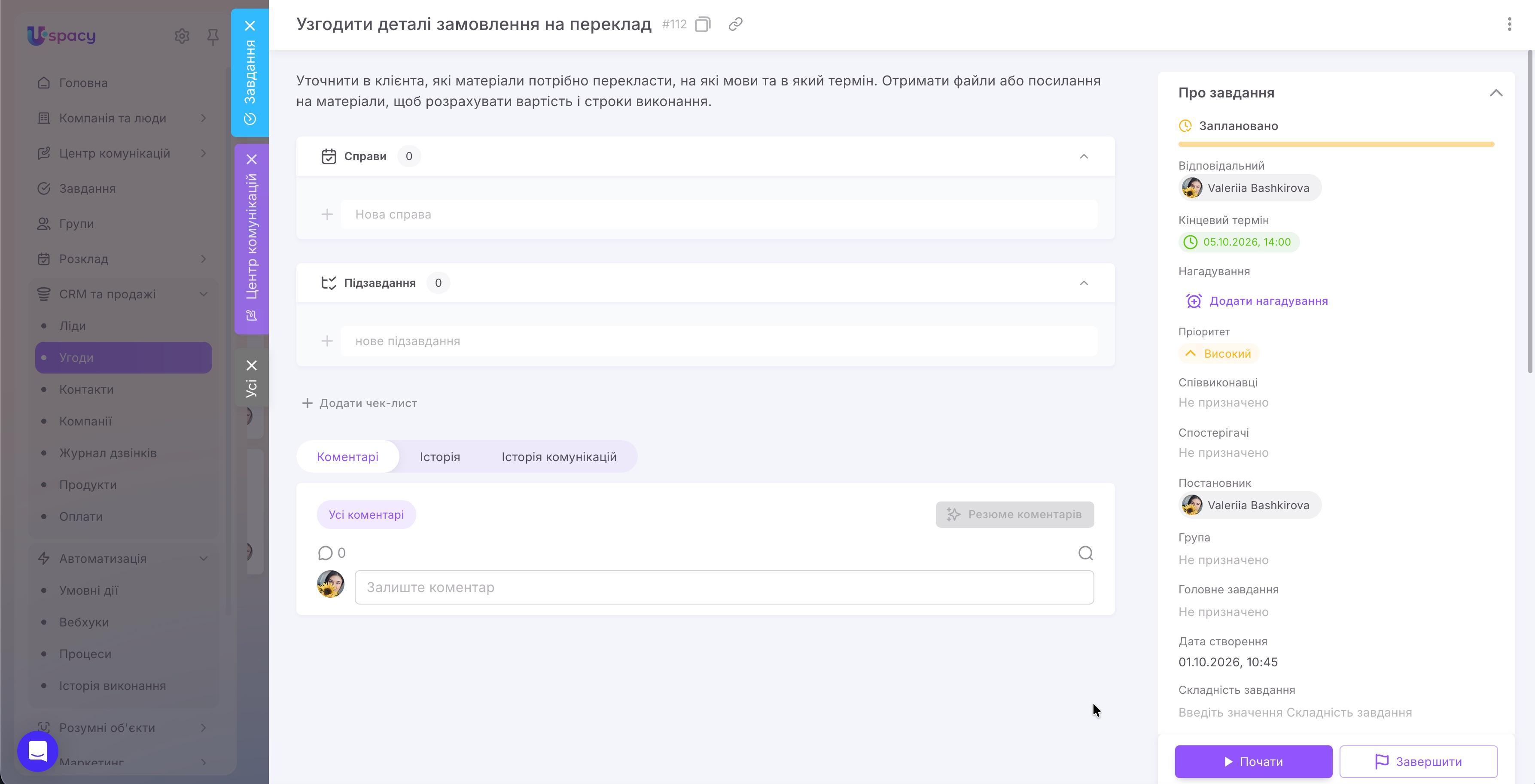Click Додати нагадування link
1535x784 pixels.
tap(1268, 301)
